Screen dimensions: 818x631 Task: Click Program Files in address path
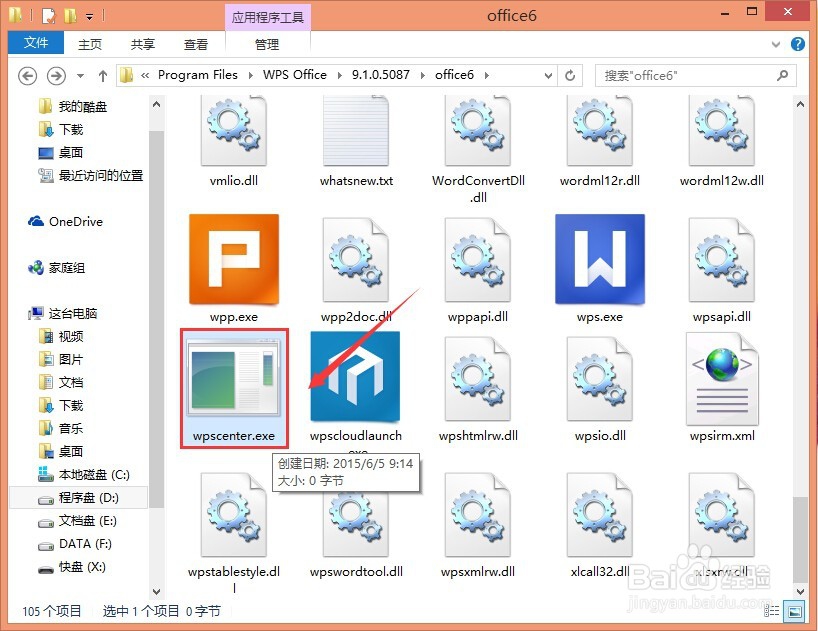198,75
